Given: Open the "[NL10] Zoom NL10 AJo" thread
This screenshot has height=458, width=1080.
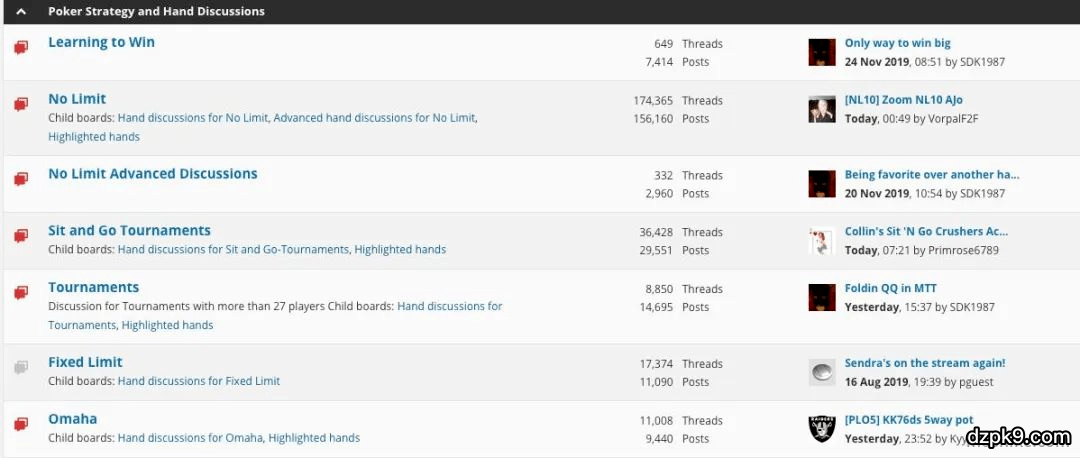Looking at the screenshot, I should pyautogui.click(x=903, y=100).
